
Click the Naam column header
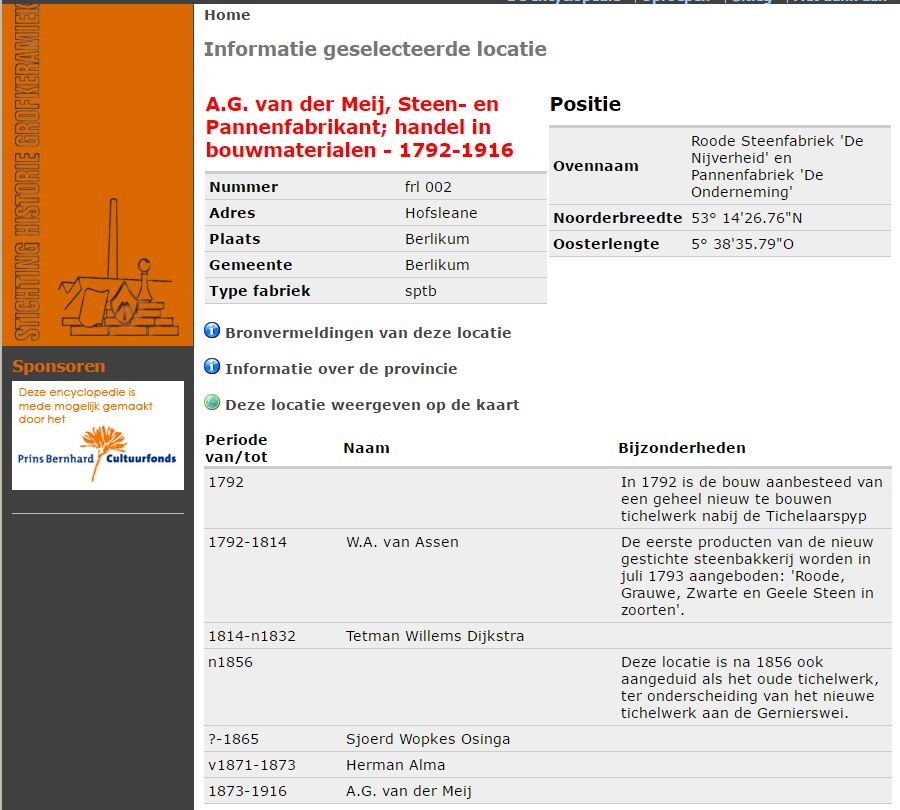point(366,448)
